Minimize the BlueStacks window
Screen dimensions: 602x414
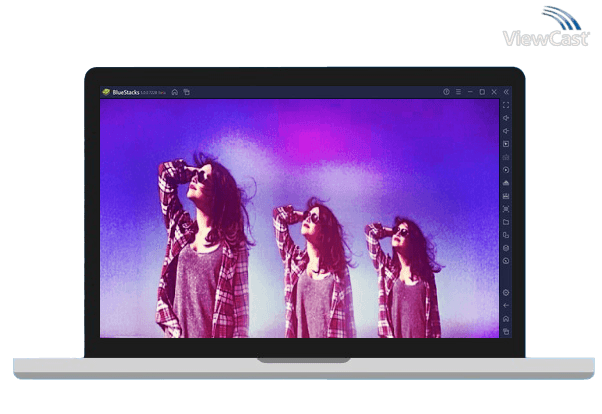(x=470, y=92)
